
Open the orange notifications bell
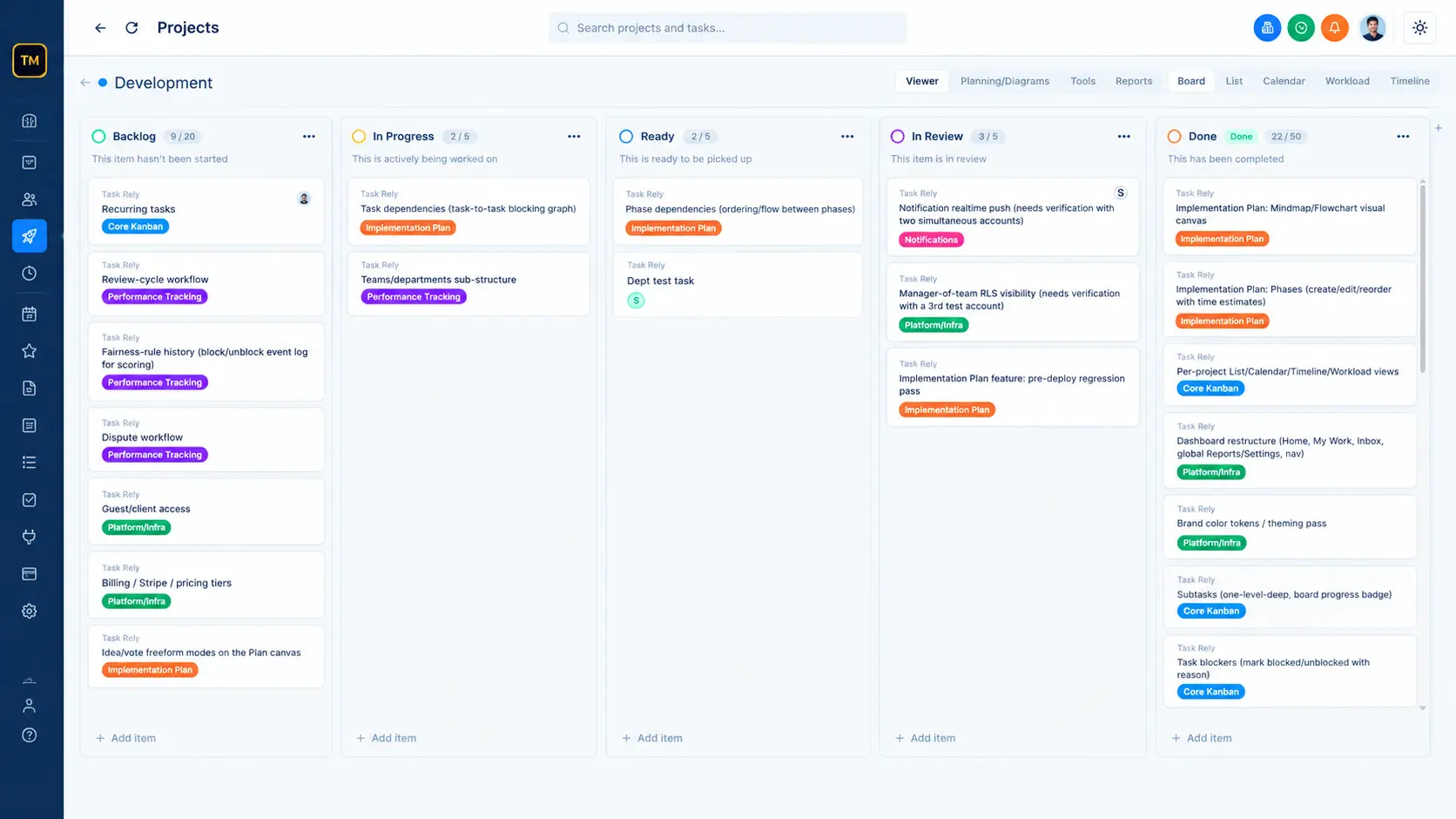click(1334, 28)
